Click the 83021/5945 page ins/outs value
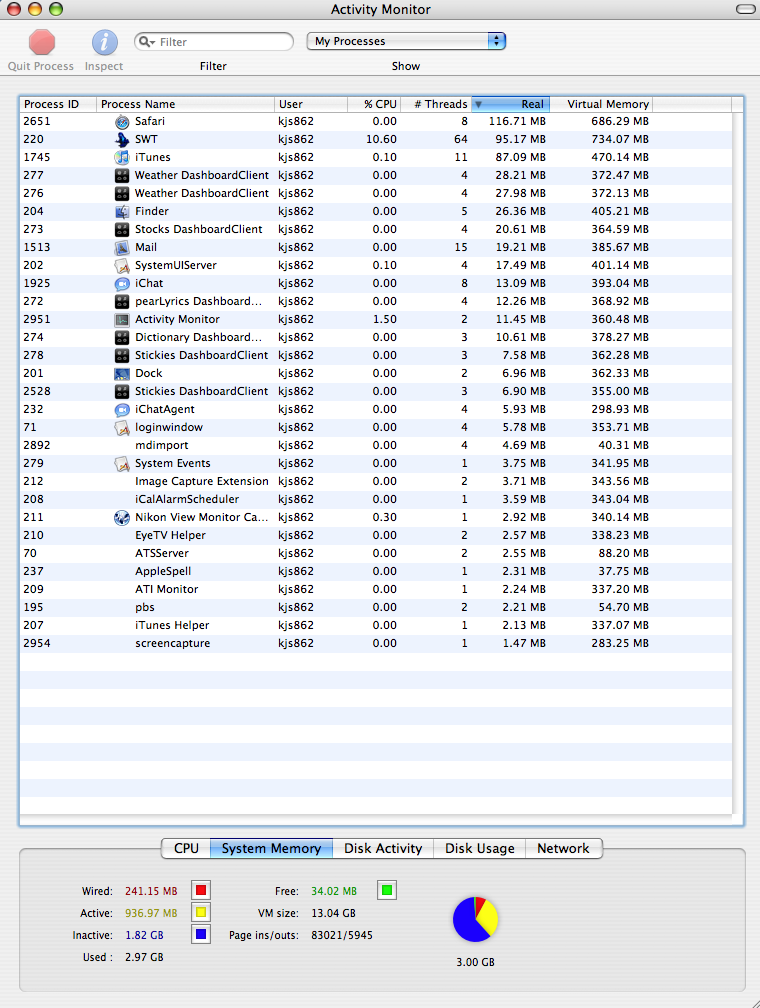Viewport: 760px width, 1008px height. tap(342, 935)
